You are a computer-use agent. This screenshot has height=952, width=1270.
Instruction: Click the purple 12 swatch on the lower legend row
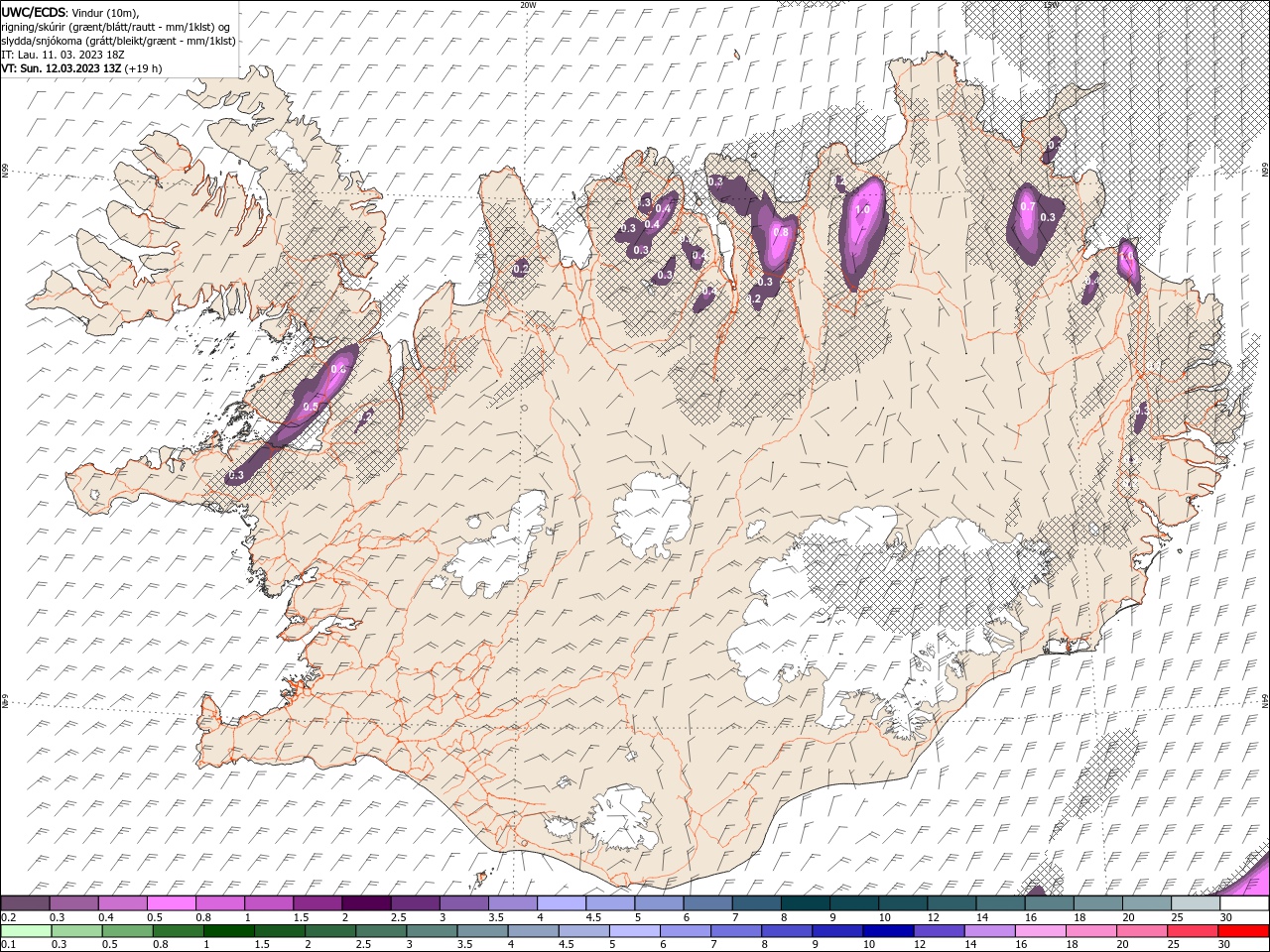tap(938, 931)
